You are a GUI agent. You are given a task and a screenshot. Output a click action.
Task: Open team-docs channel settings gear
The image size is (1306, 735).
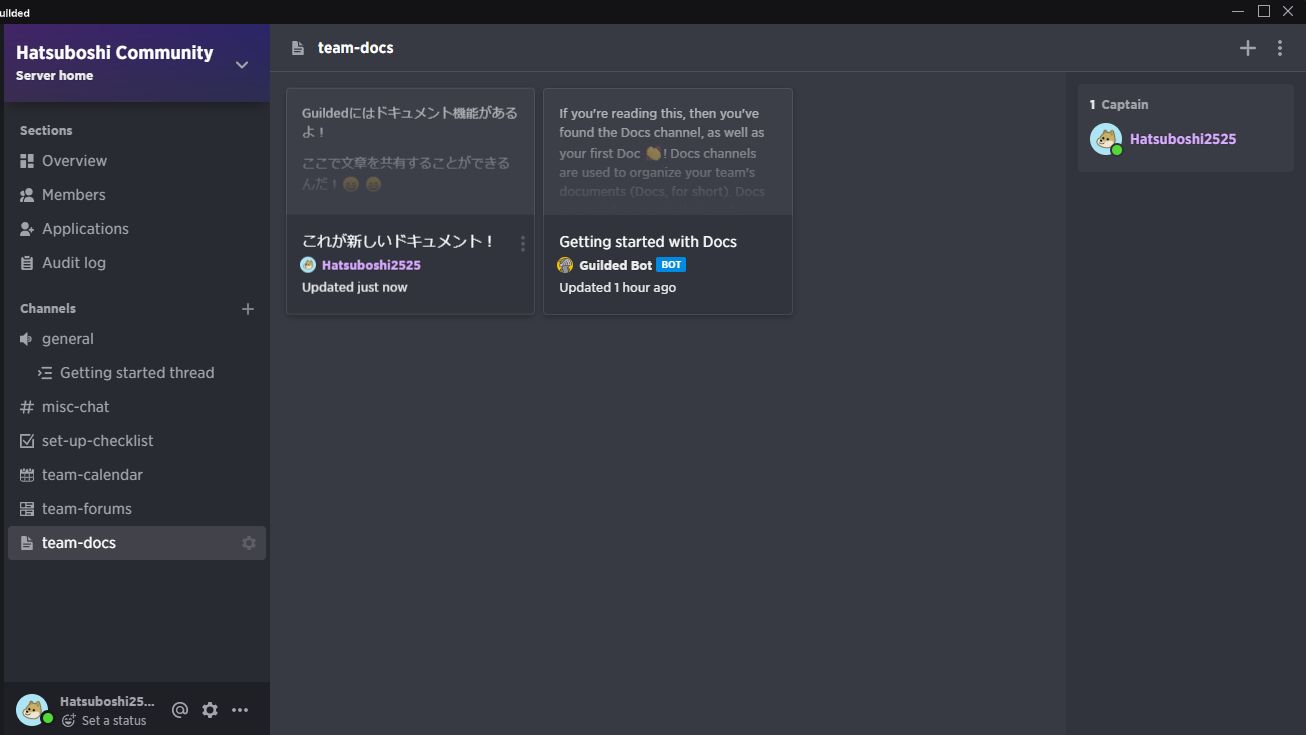(249, 543)
